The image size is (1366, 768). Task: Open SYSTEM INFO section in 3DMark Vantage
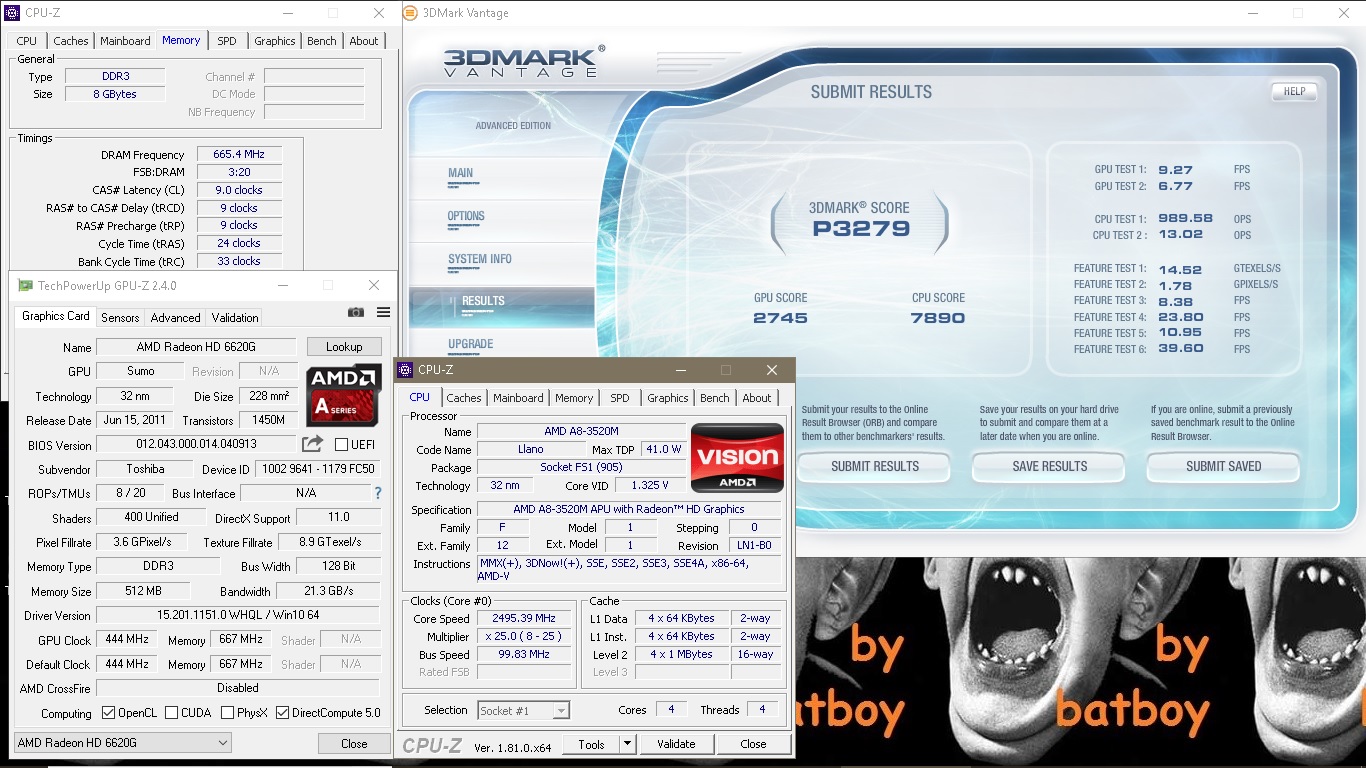pos(480,259)
